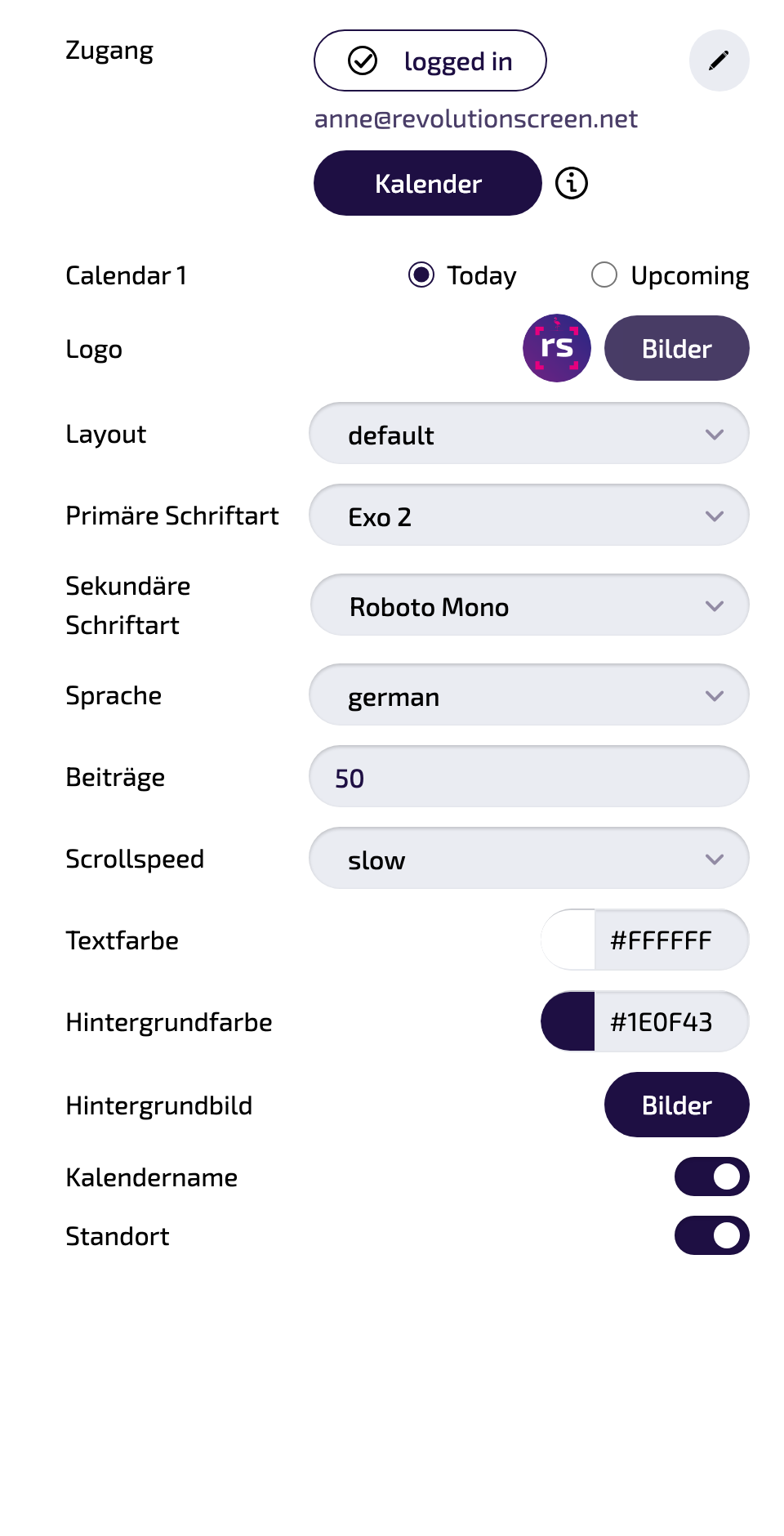Click the checkmark icon in logged in

363,60
